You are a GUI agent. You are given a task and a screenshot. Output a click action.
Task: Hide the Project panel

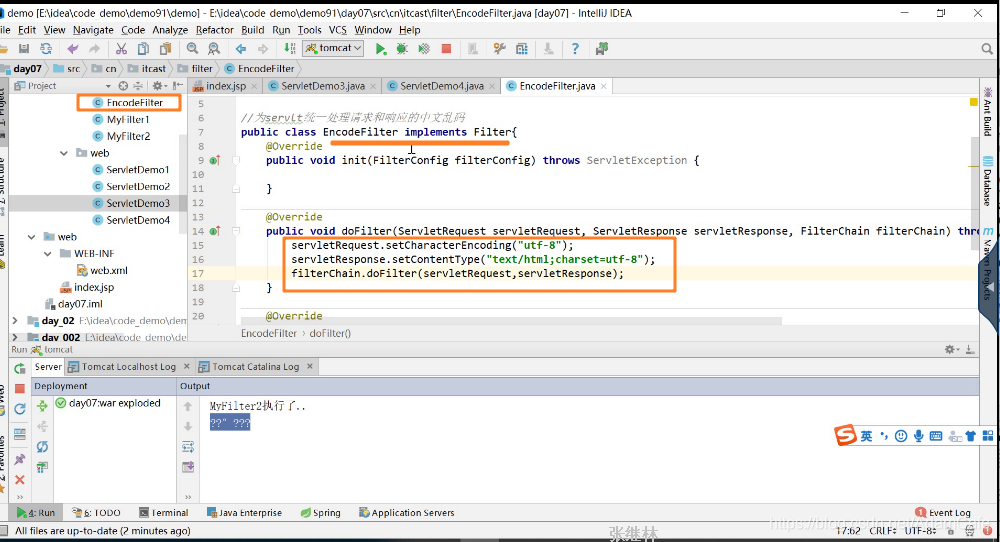tap(178, 85)
